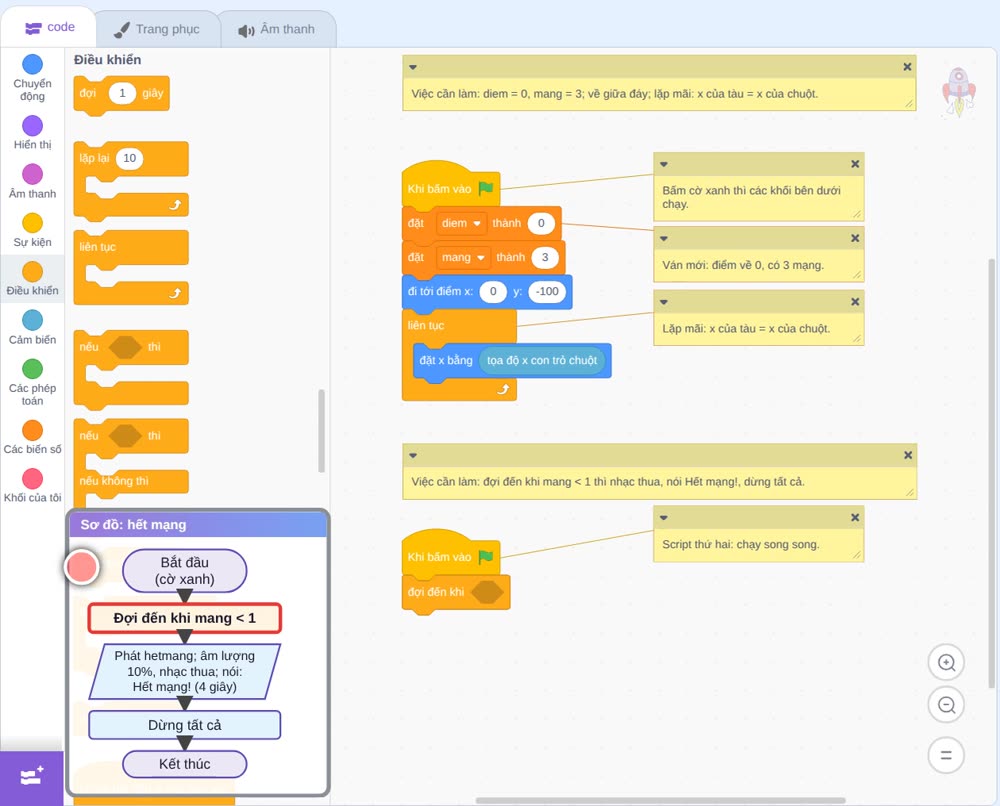The image size is (1000, 806).
Task: Click the red circle on the flowchart panel
Action: pyautogui.click(x=82, y=566)
